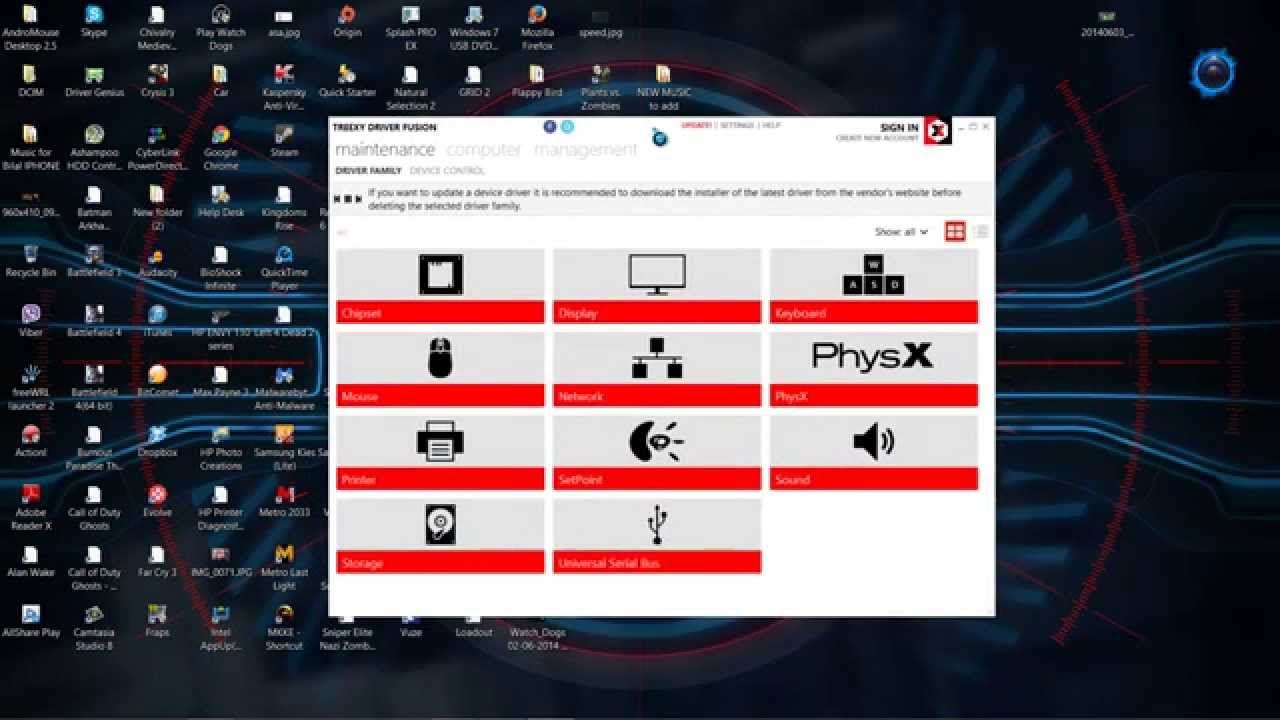
Task: Select Origin desktop icon
Action: [347, 21]
